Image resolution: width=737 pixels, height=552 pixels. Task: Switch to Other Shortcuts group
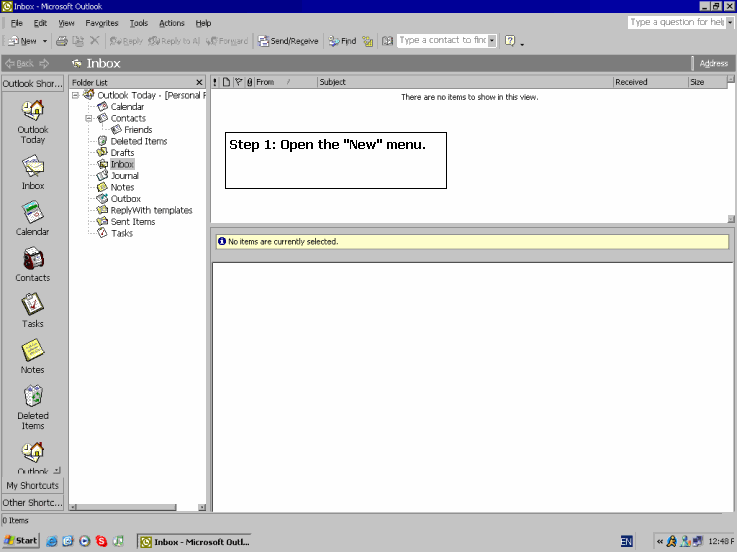[32, 503]
